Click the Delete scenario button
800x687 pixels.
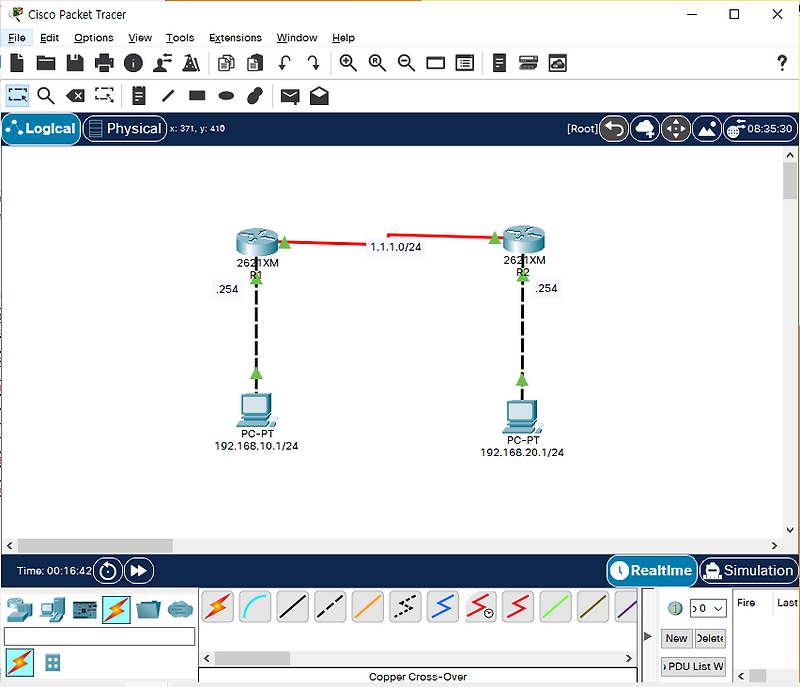point(710,638)
